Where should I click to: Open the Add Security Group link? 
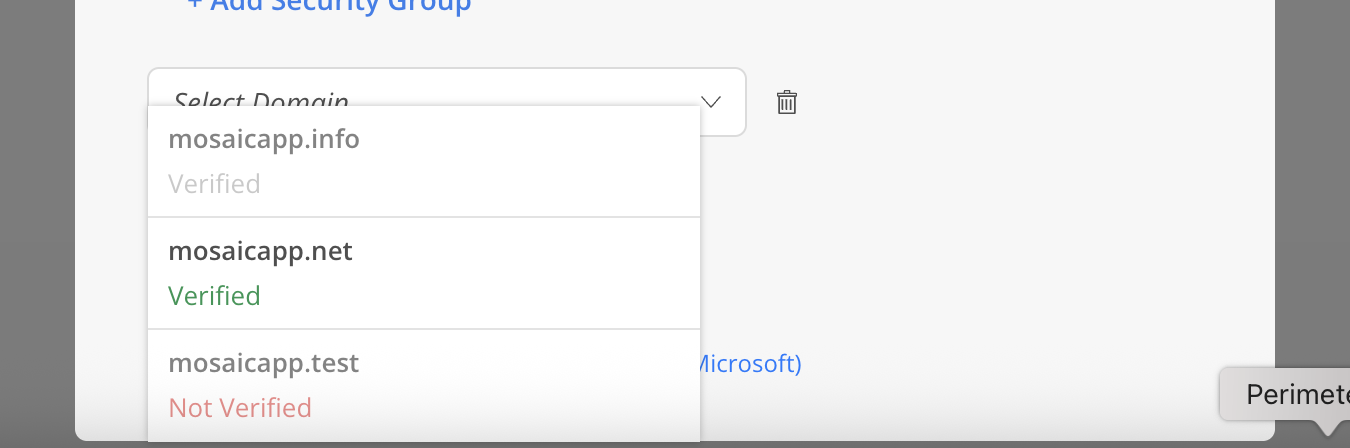[x=329, y=6]
